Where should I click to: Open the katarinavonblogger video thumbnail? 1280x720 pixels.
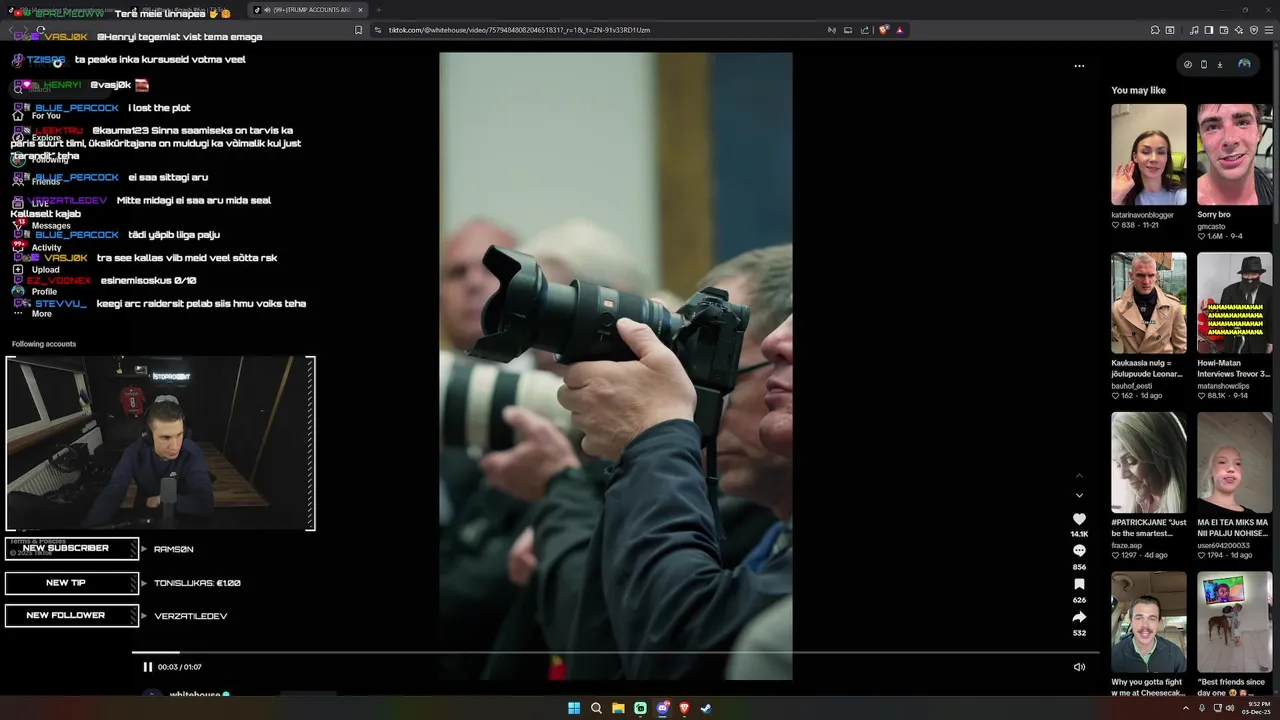click(1149, 155)
